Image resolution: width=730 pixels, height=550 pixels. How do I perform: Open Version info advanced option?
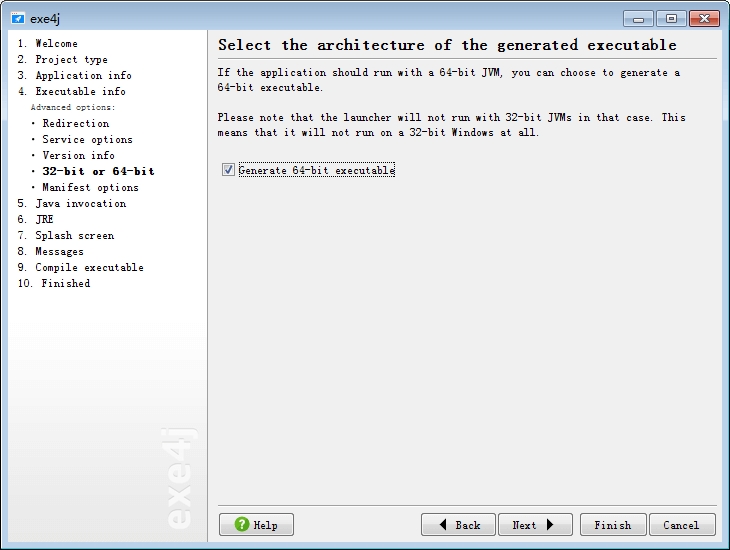tap(78, 155)
